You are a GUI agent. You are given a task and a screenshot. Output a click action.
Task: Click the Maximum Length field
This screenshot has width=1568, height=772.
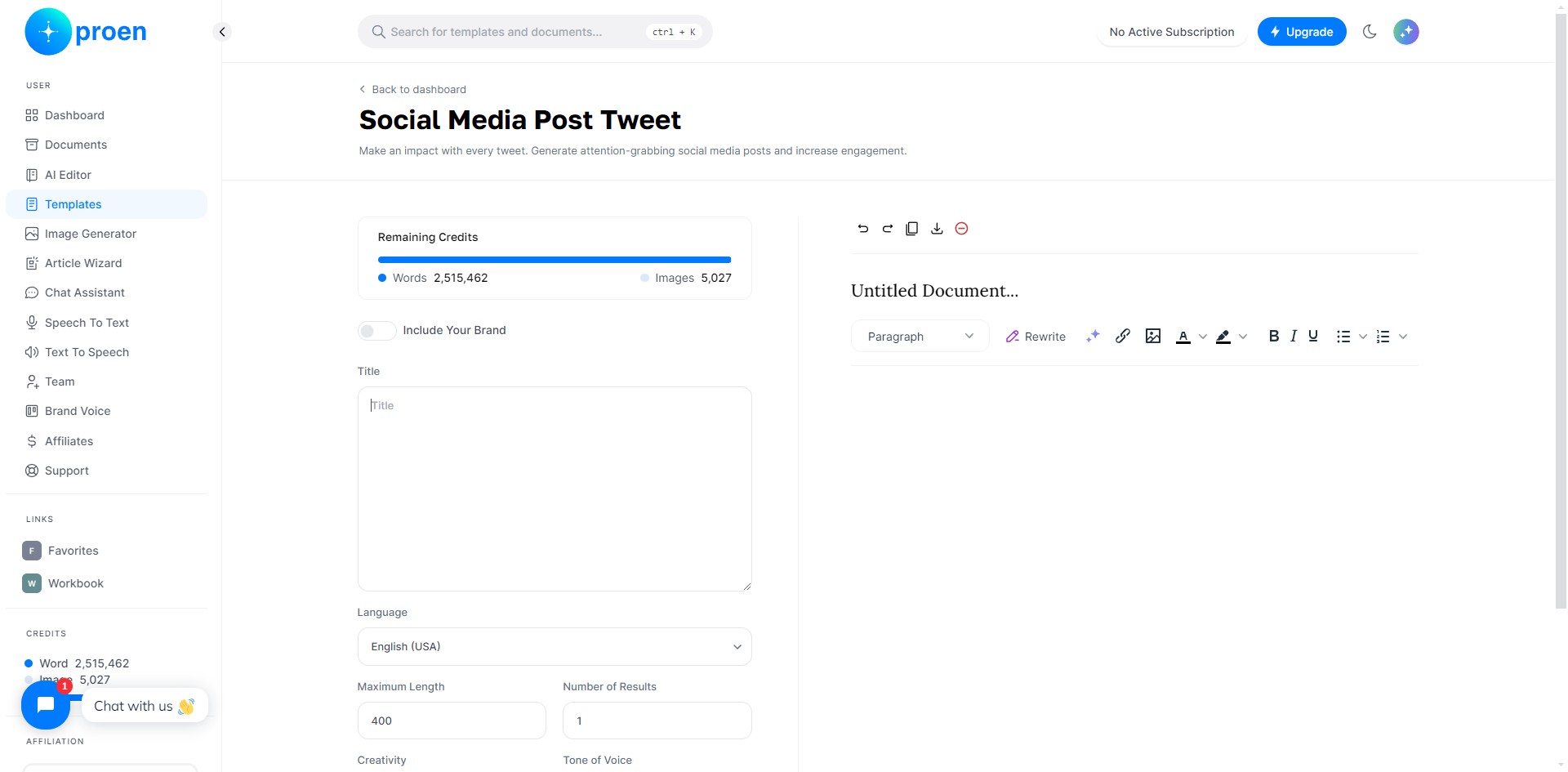452,721
